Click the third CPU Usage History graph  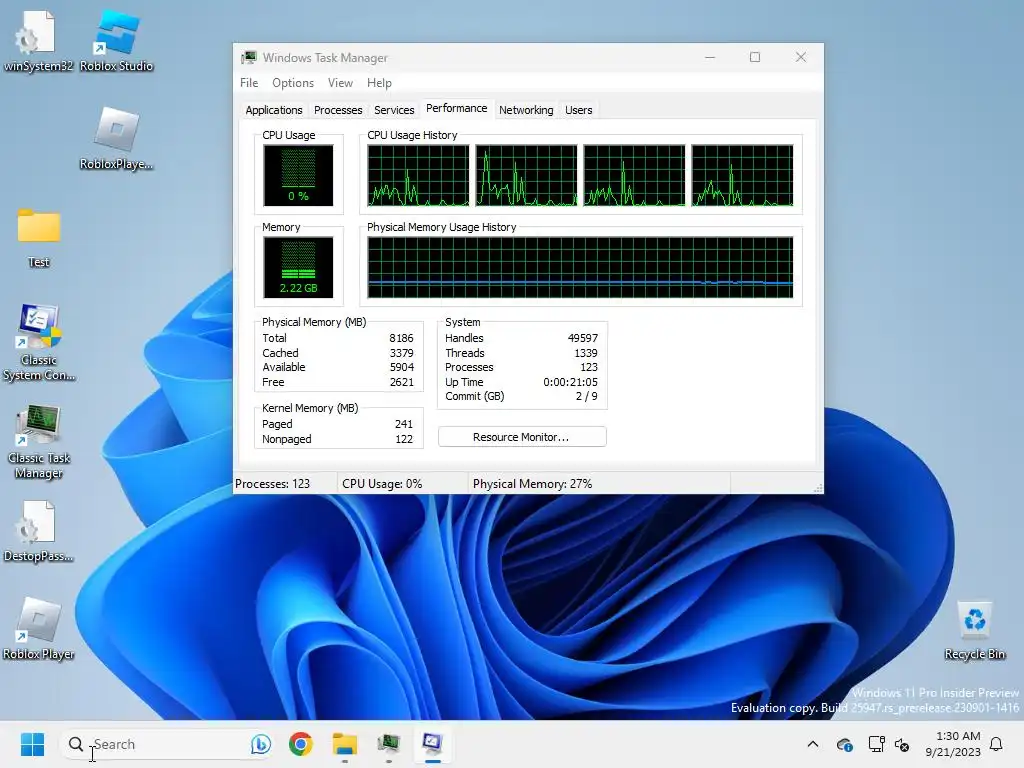[x=634, y=175]
